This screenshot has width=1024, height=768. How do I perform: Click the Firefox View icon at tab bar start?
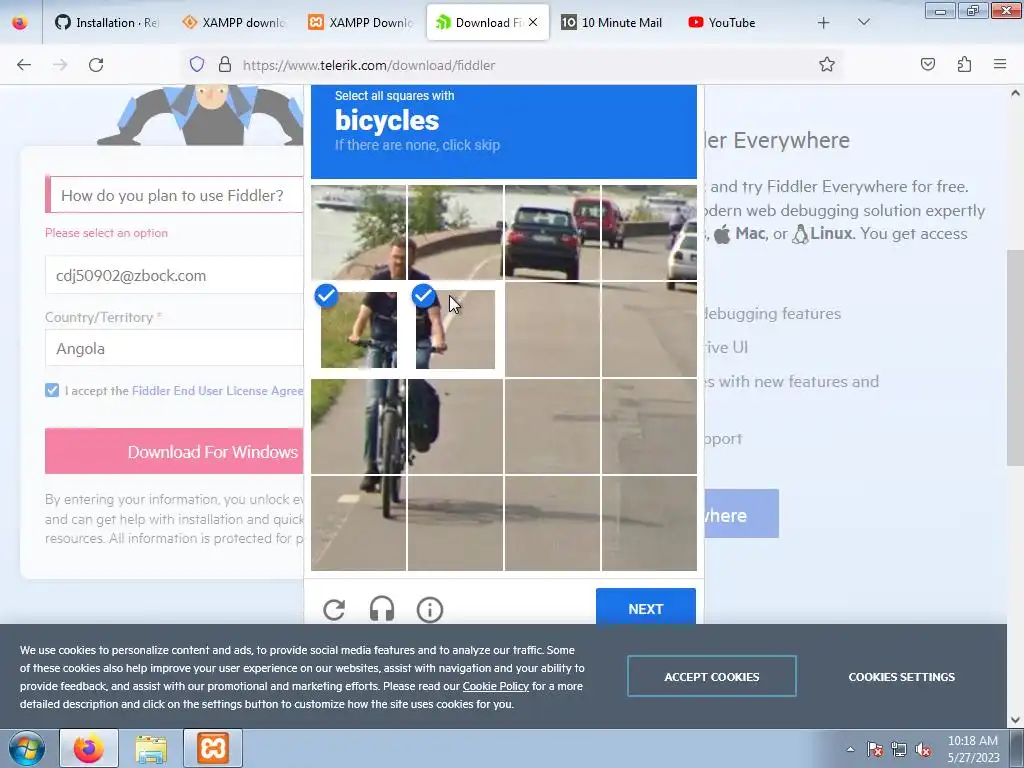tap(20, 23)
